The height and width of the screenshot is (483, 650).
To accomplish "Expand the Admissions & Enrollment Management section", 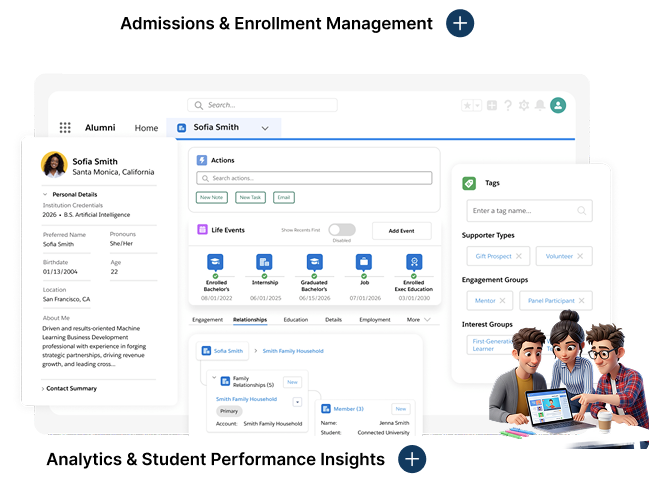I will 460,23.
